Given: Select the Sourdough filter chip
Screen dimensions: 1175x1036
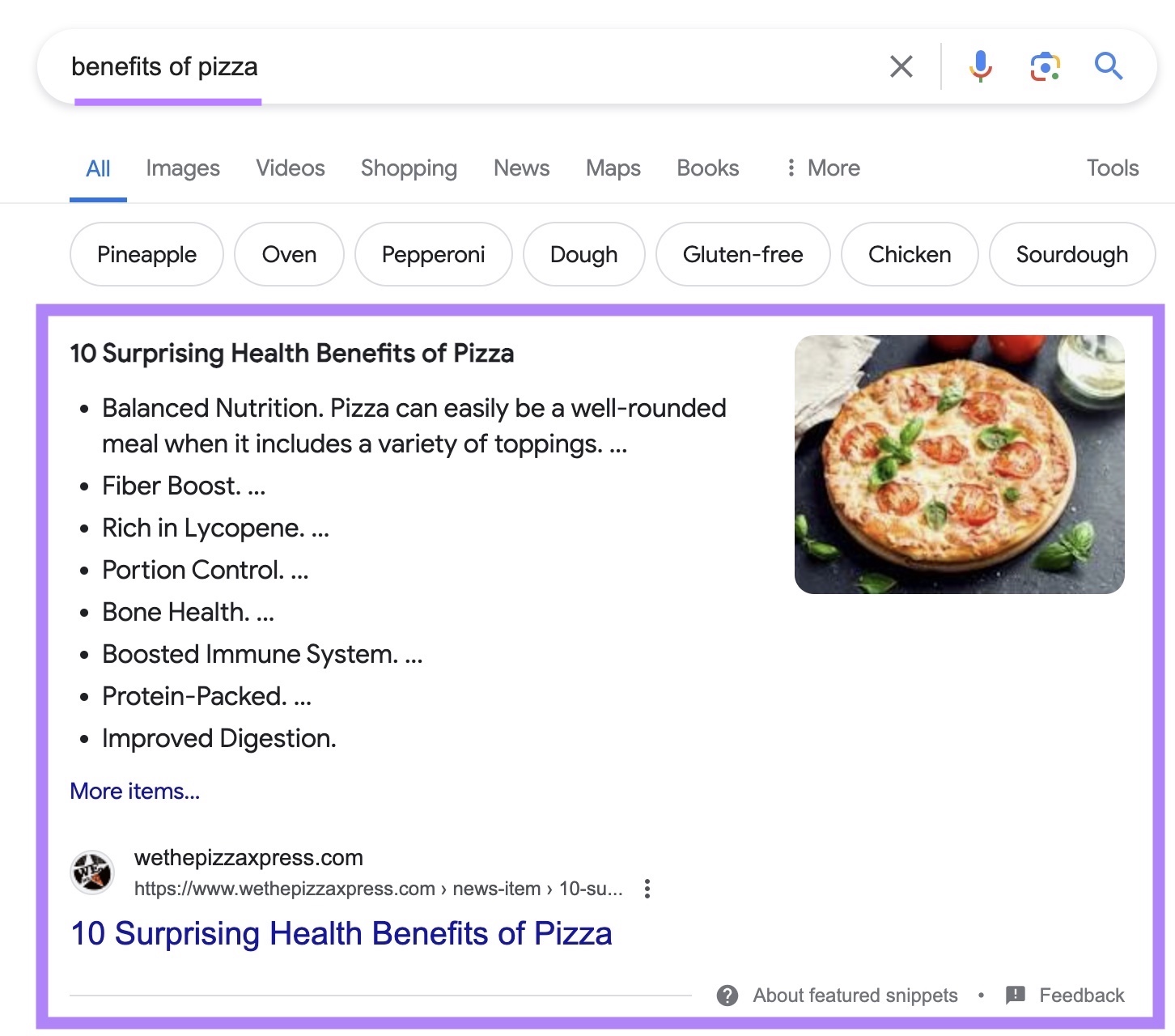Looking at the screenshot, I should (1071, 254).
